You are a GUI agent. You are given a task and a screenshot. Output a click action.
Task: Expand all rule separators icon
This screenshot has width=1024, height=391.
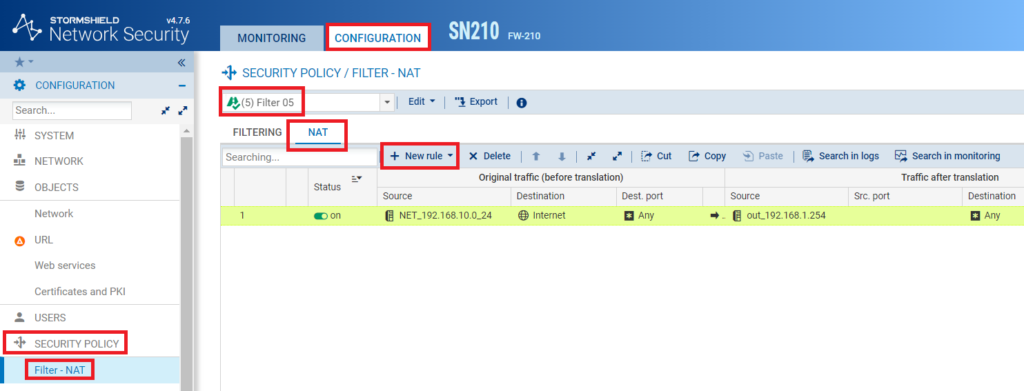(x=616, y=156)
